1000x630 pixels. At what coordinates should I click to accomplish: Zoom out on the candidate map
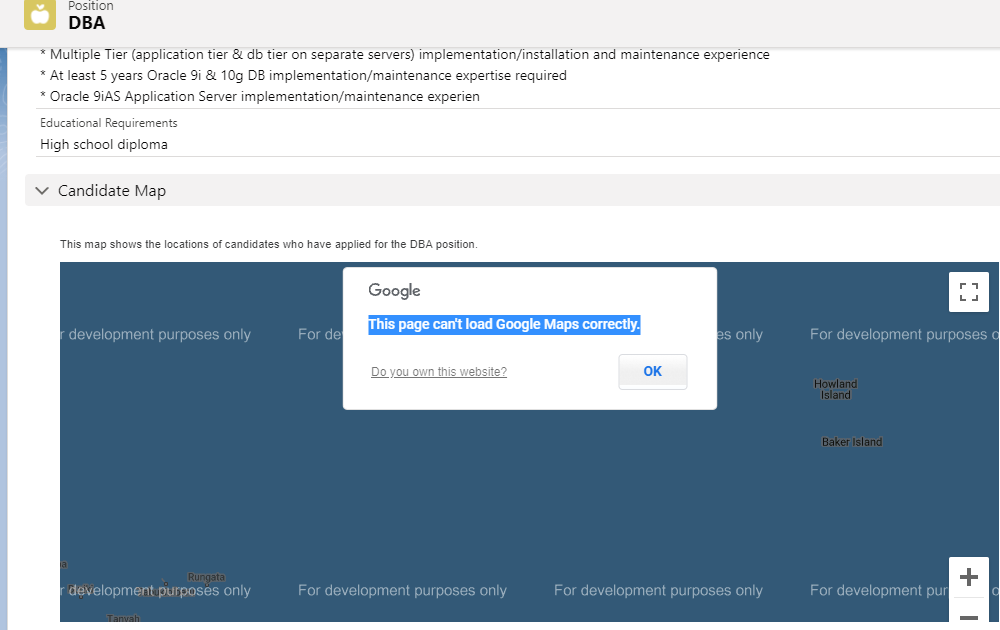pos(968,617)
